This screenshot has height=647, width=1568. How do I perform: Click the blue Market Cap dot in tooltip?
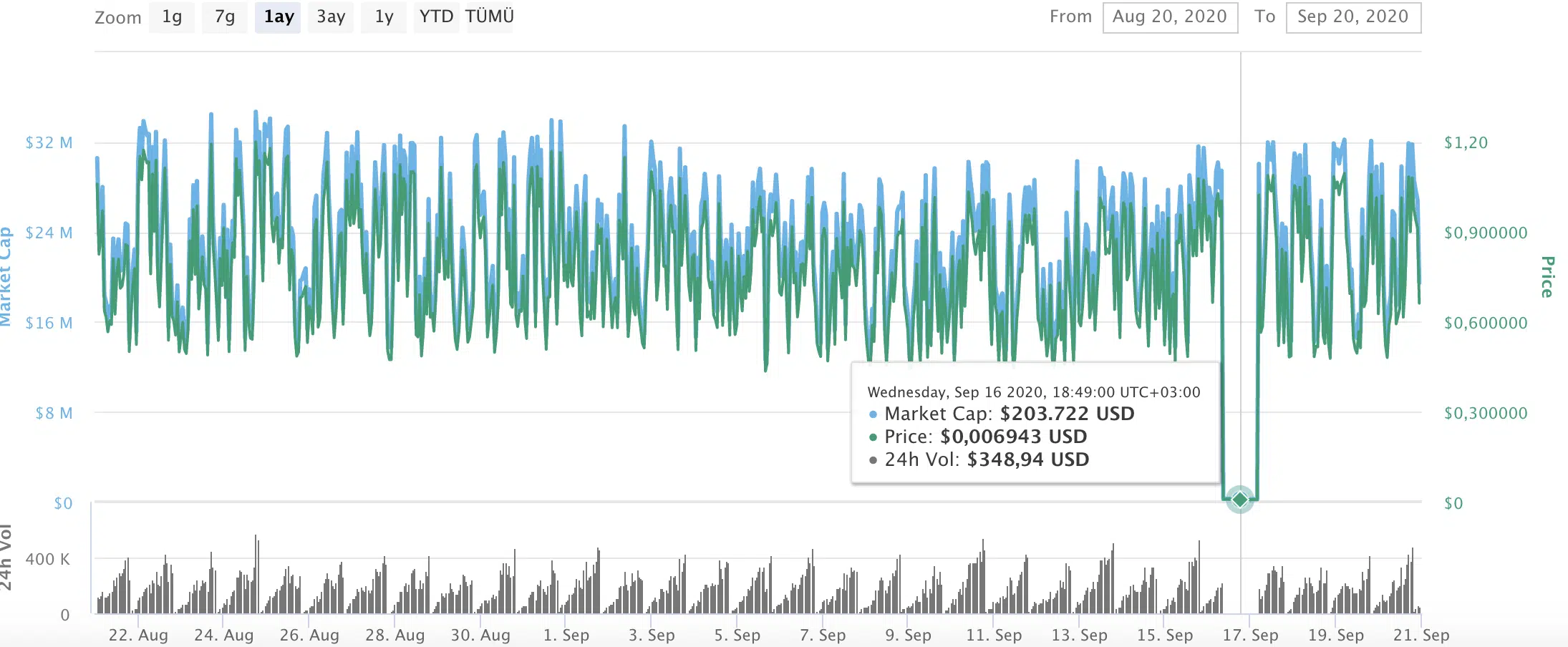[873, 414]
